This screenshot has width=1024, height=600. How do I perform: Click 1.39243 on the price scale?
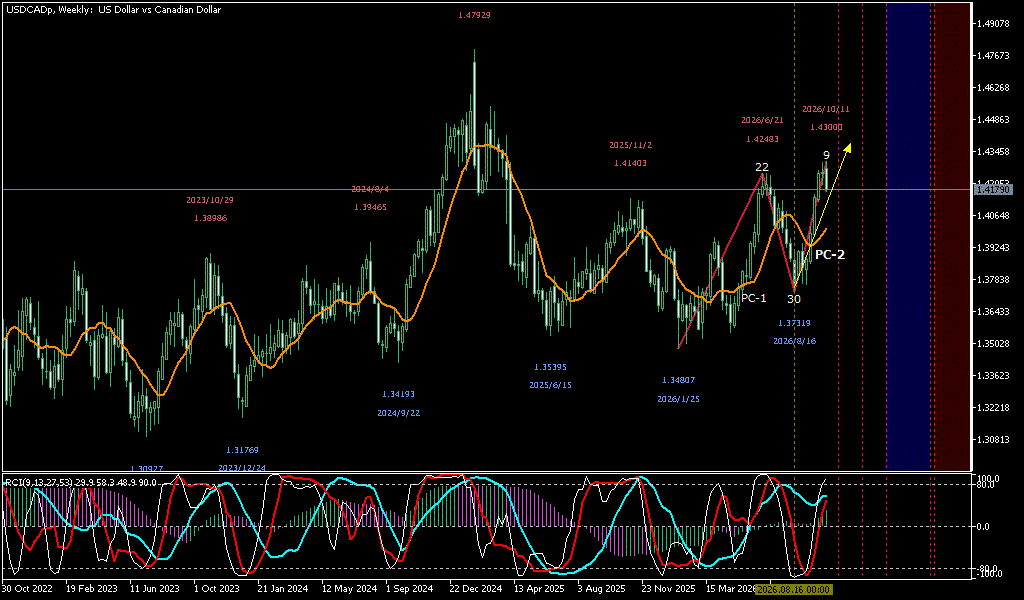[x=993, y=247]
